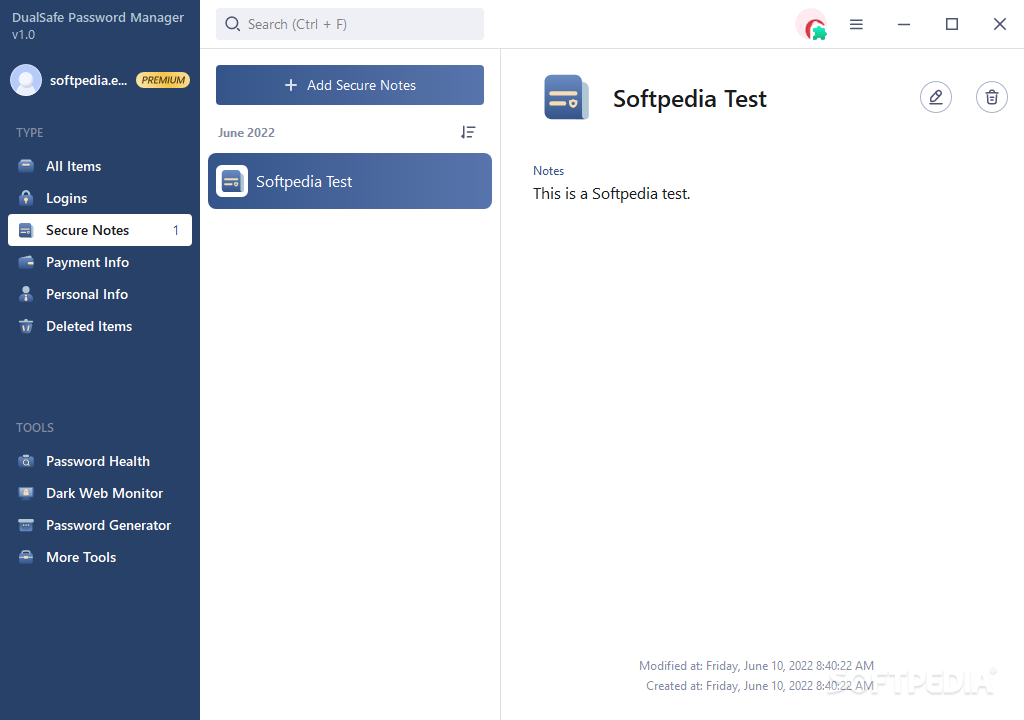Click the Logins padlock icon

click(x=26, y=197)
